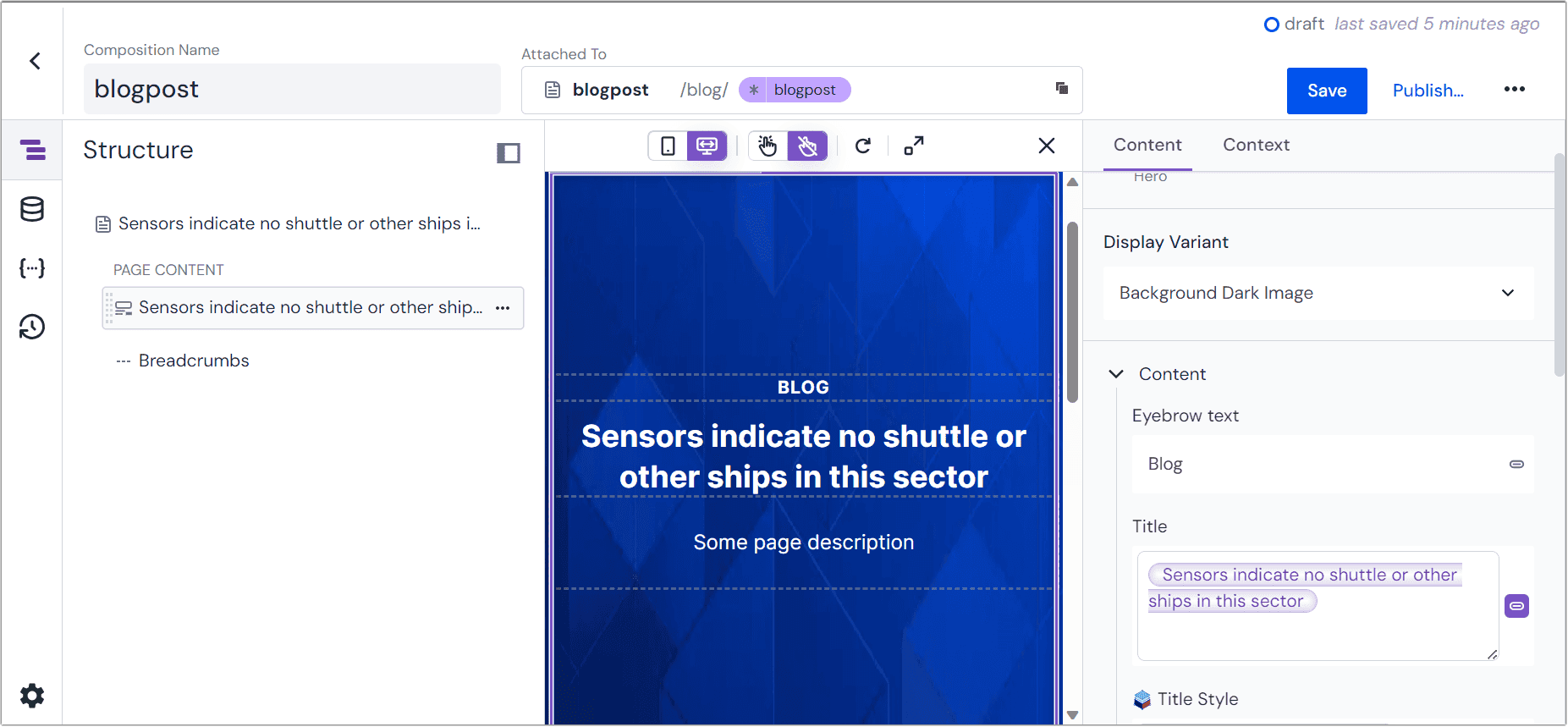The image size is (1568, 727).
Task: Click the 'last saved 5 minutes ago' text
Action: (x=1437, y=25)
